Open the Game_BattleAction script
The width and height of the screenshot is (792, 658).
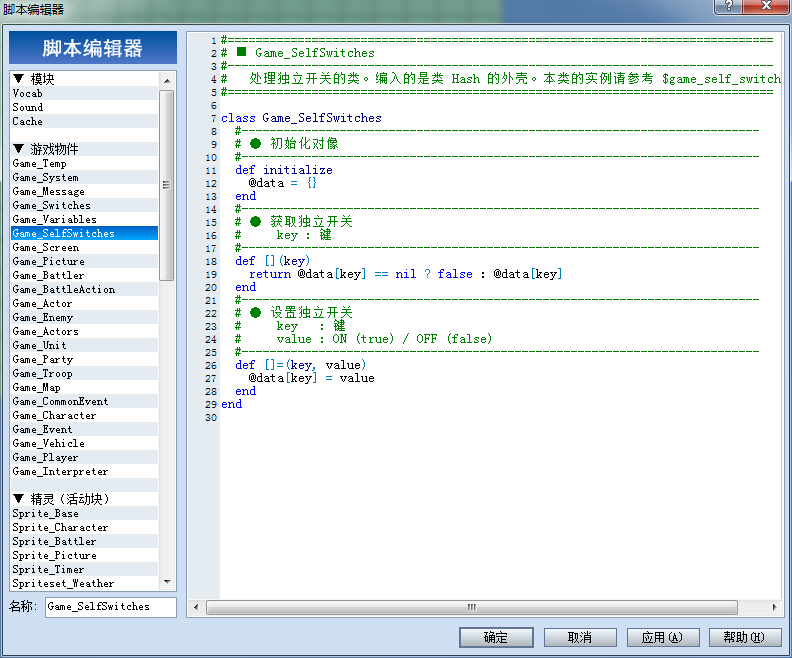coord(84,289)
